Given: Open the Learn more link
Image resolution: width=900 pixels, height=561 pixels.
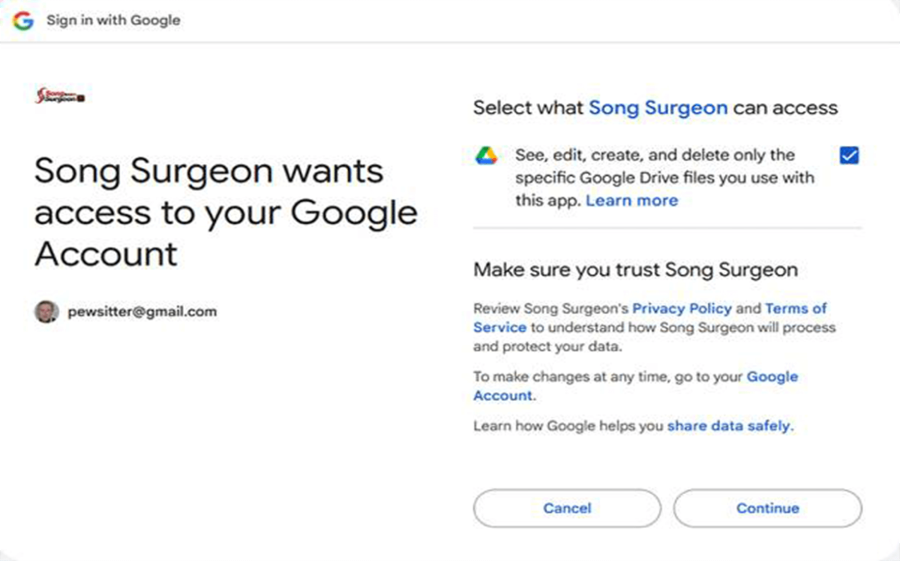Looking at the screenshot, I should click(x=631, y=201).
